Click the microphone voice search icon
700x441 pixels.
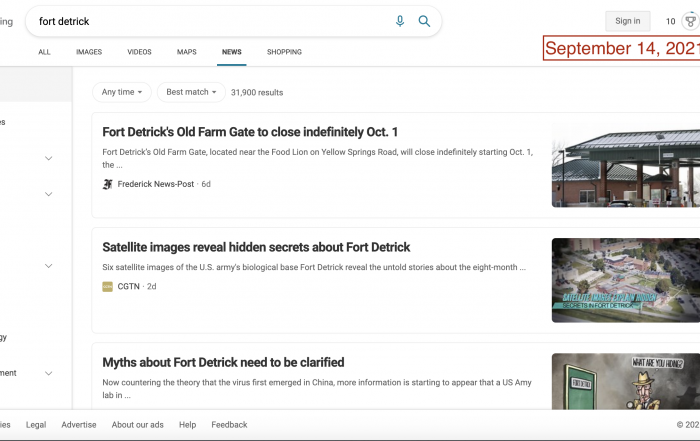tap(400, 21)
